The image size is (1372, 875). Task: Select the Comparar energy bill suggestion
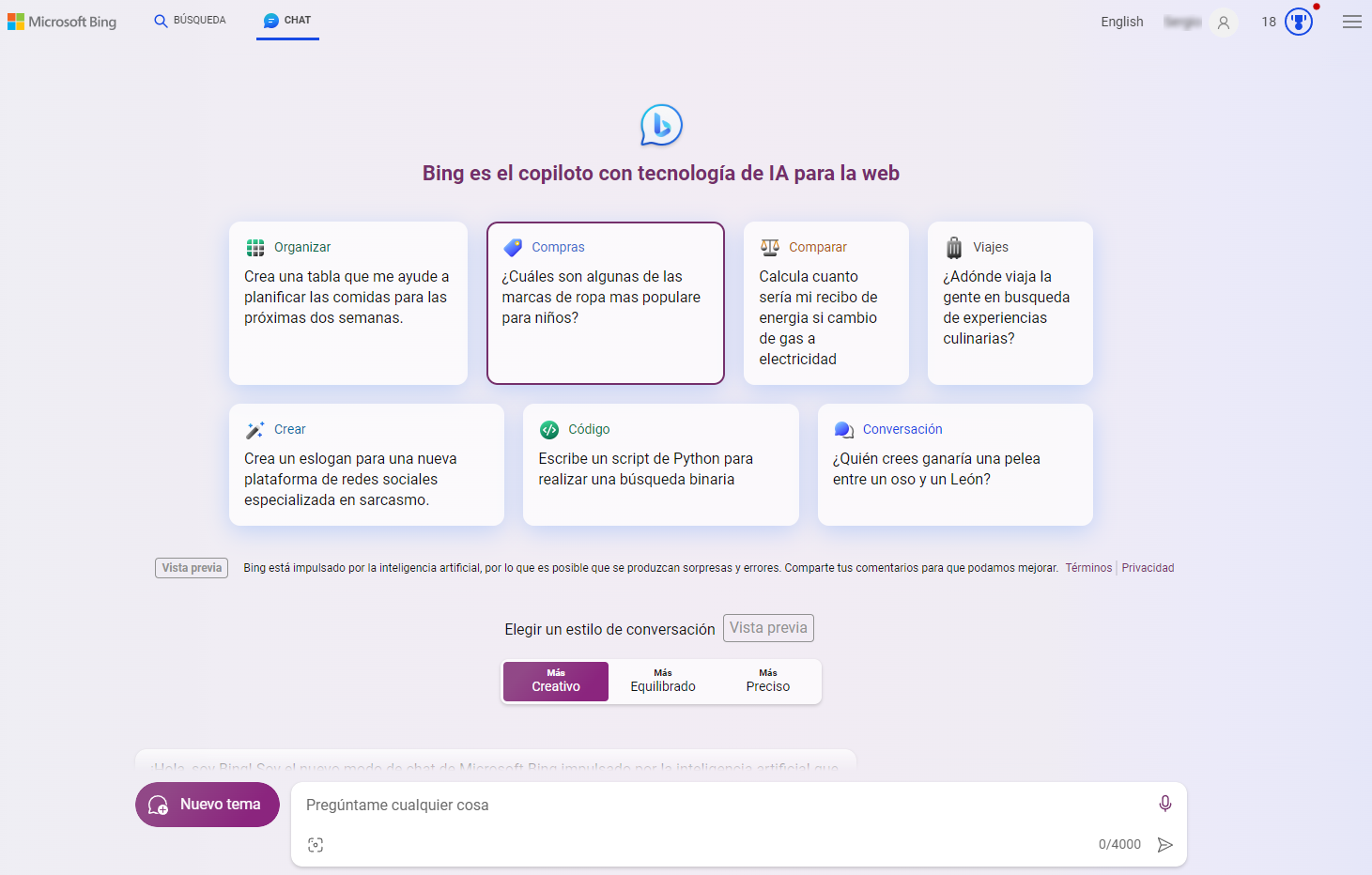(x=826, y=303)
